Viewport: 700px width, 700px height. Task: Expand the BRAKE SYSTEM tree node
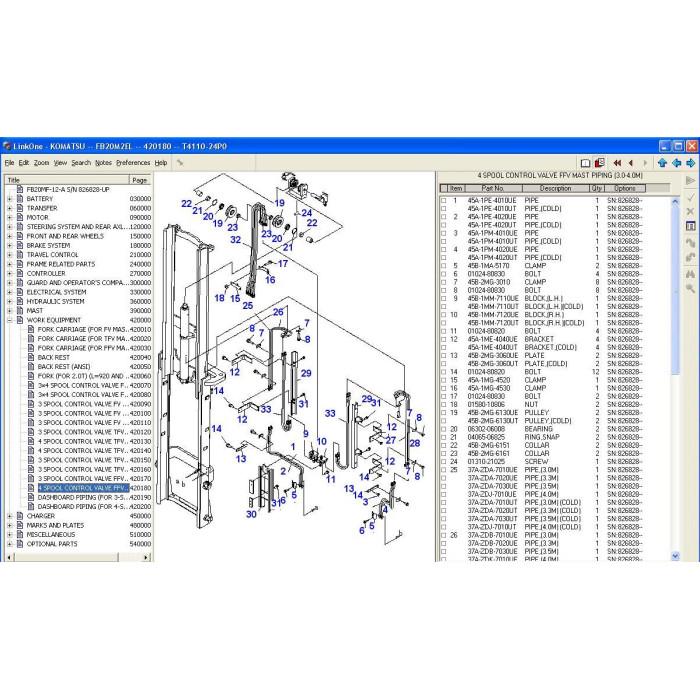(x=10, y=246)
